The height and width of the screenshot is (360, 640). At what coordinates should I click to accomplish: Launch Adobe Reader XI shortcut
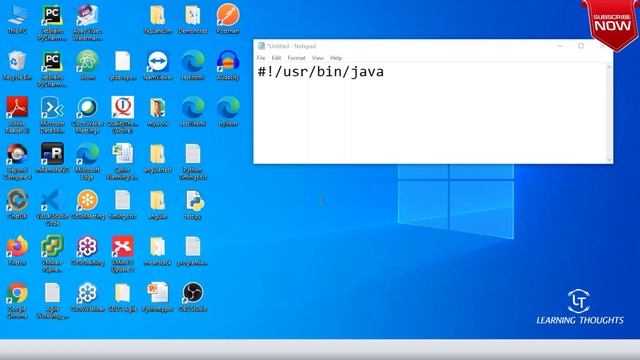click(17, 115)
